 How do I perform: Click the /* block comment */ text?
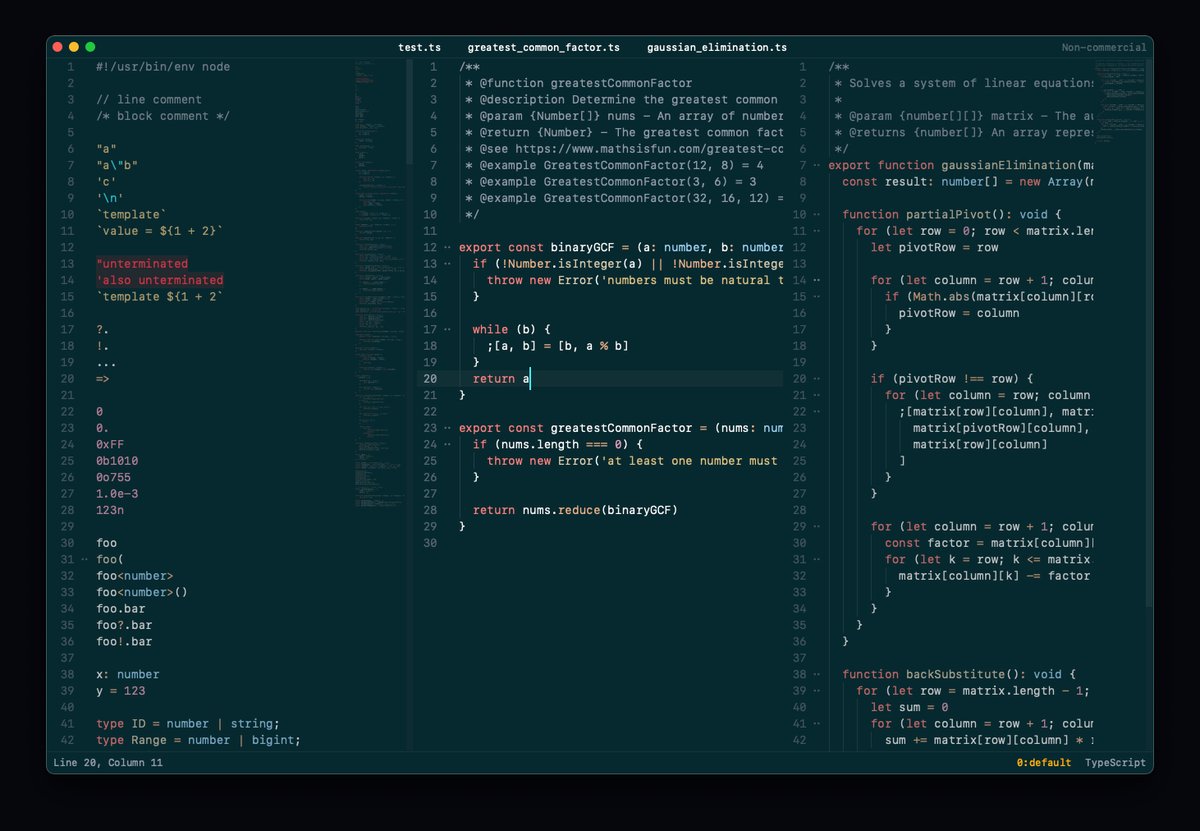click(x=163, y=116)
